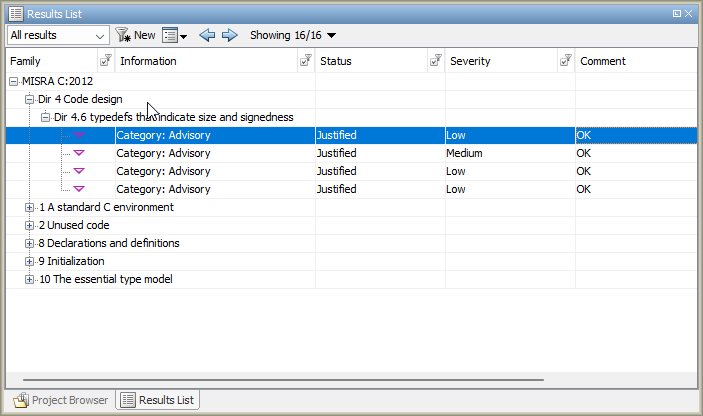Click the Information column filter icon
Screen dimensions: 703x416
point(306,61)
